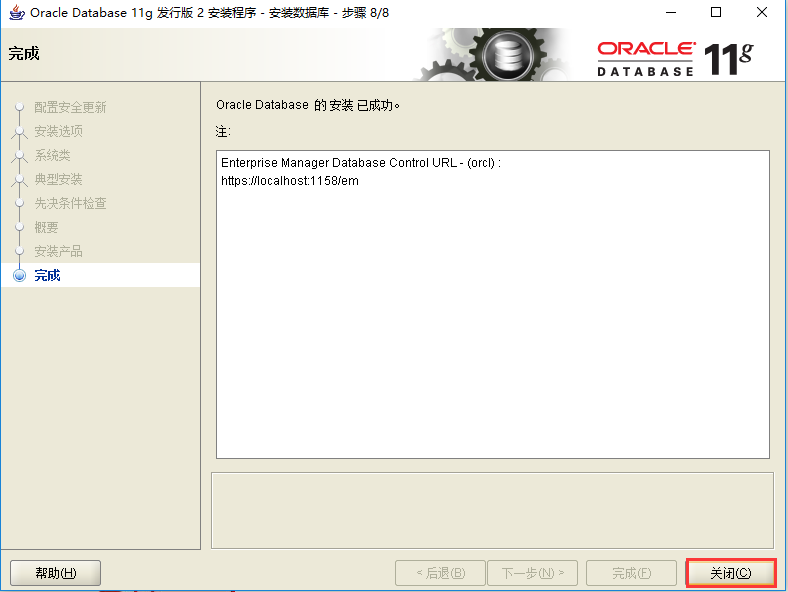Select the 系统类 step in the sidebar
This screenshot has height=592, width=788.
tap(52, 155)
